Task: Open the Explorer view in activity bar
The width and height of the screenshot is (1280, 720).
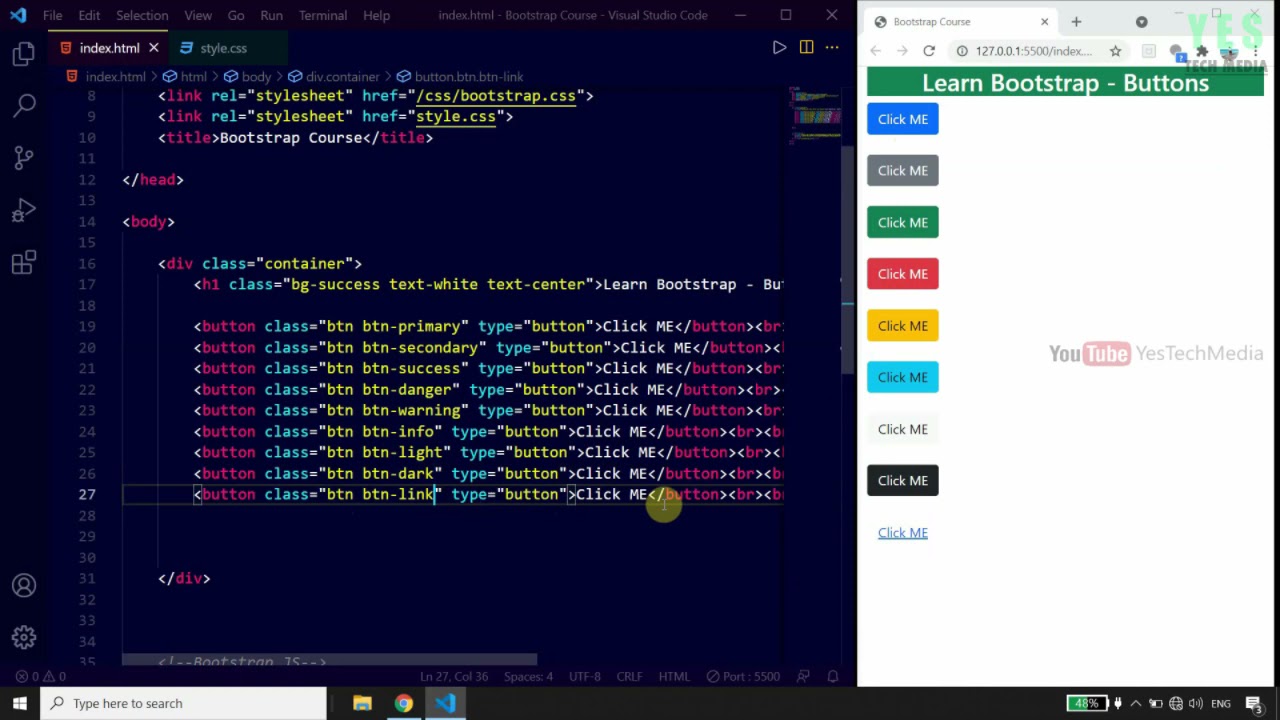Action: click(24, 53)
